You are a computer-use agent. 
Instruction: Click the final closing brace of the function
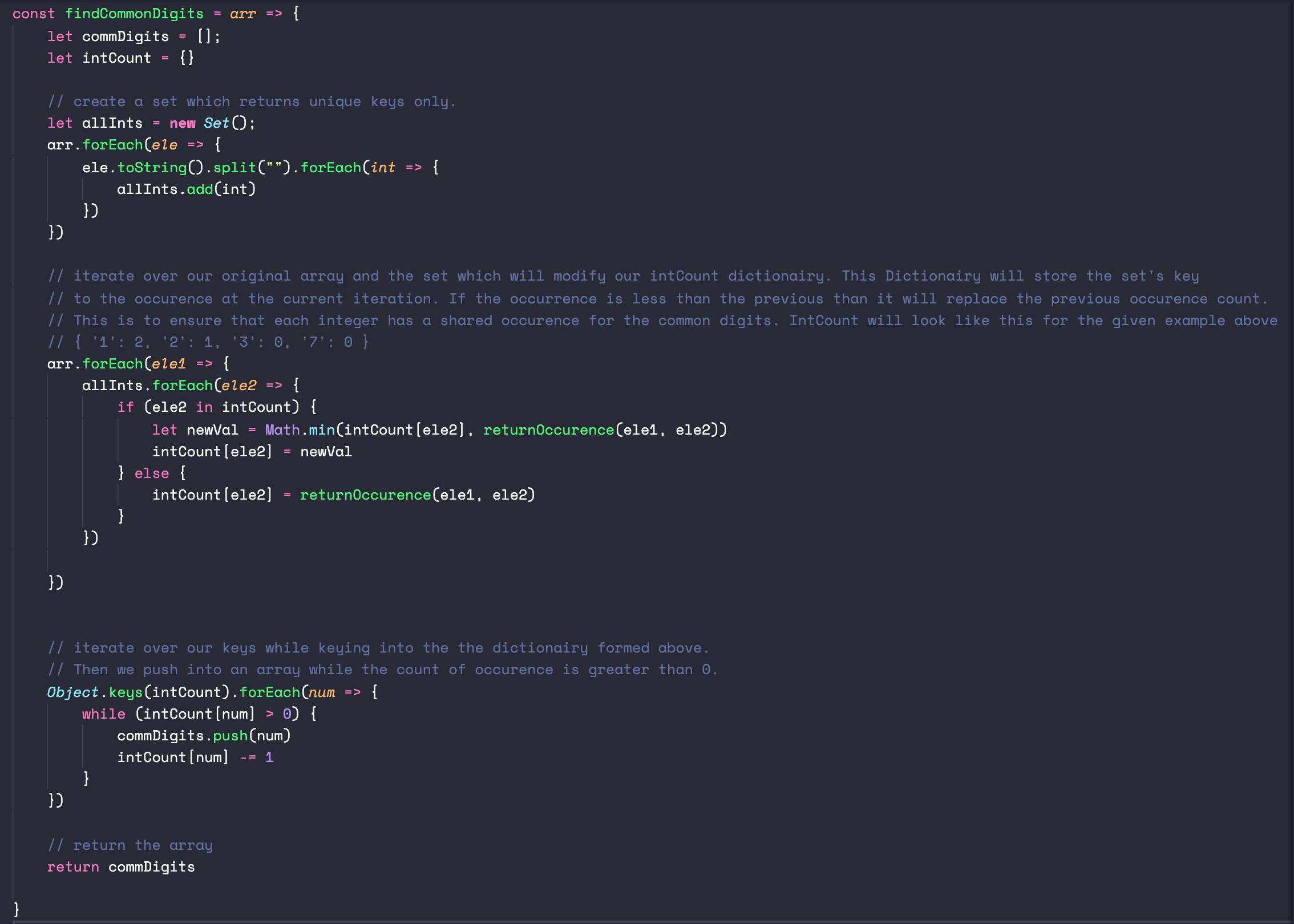click(16, 909)
